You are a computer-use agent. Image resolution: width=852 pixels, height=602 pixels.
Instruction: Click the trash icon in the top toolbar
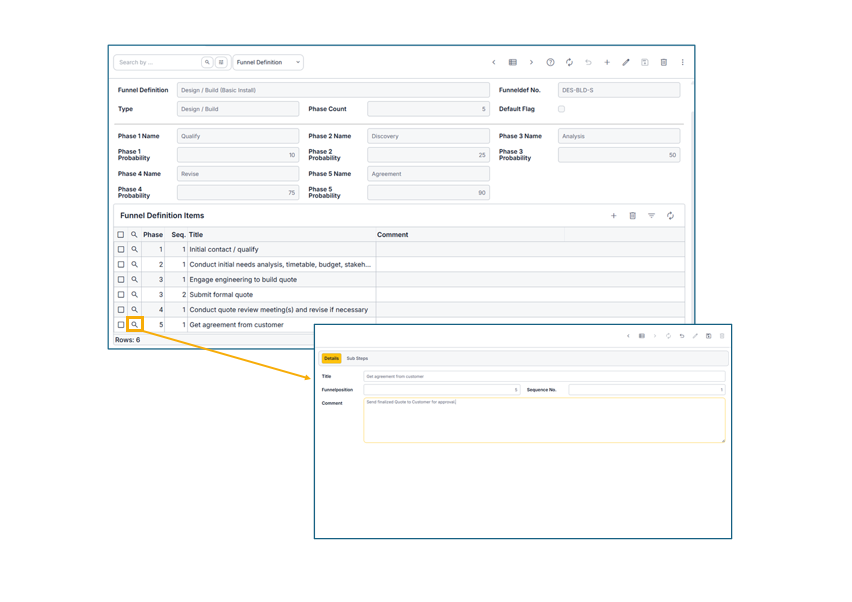(664, 62)
